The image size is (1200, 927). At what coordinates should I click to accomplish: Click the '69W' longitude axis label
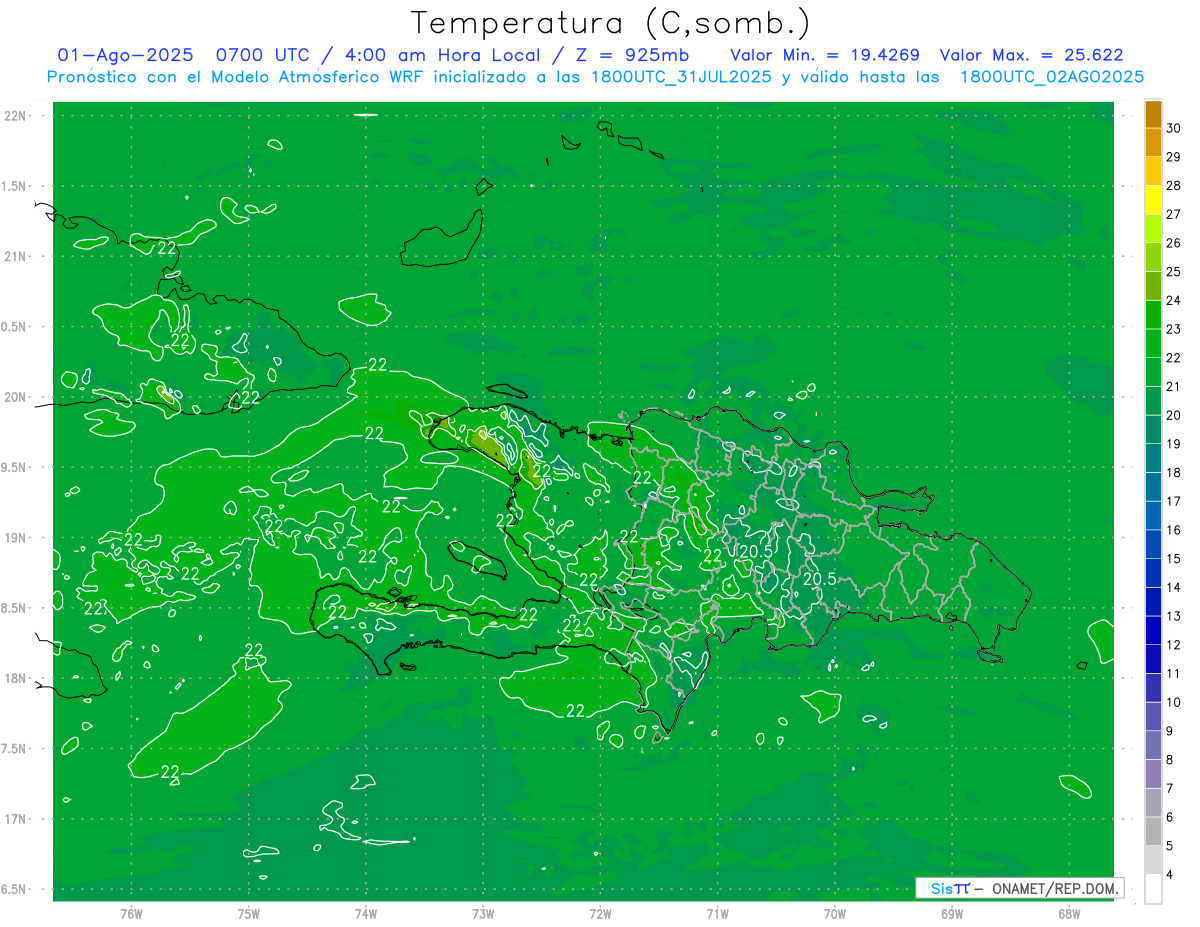[x=952, y=913]
